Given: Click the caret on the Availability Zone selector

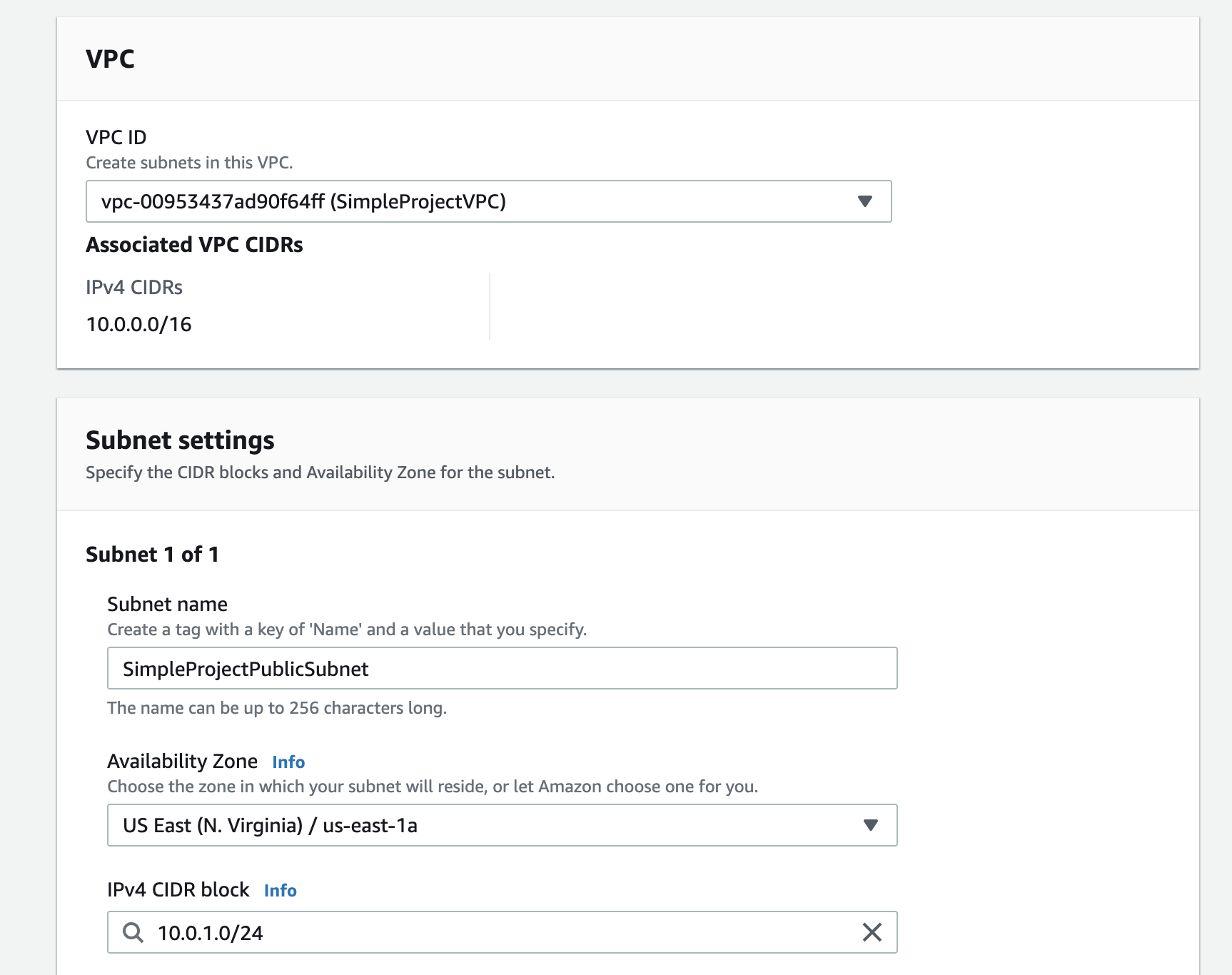Looking at the screenshot, I should click(870, 825).
